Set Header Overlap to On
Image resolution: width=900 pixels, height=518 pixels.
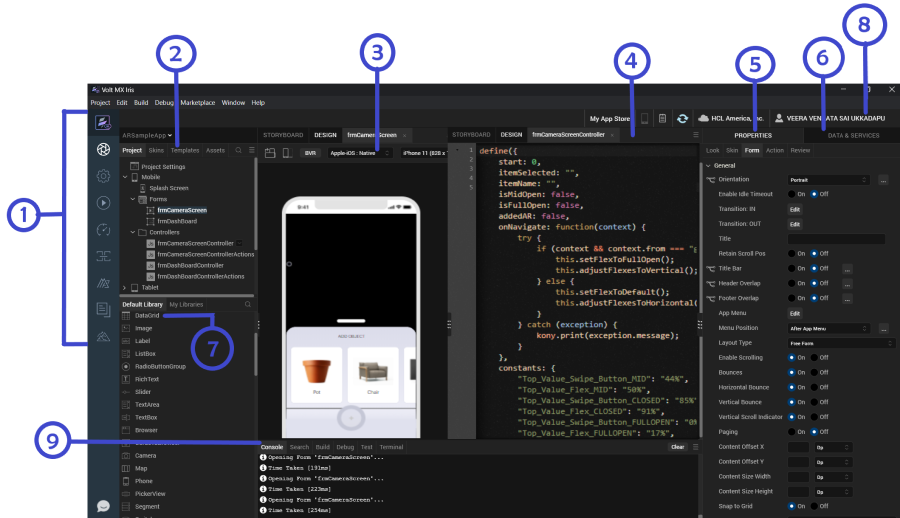(x=792, y=283)
